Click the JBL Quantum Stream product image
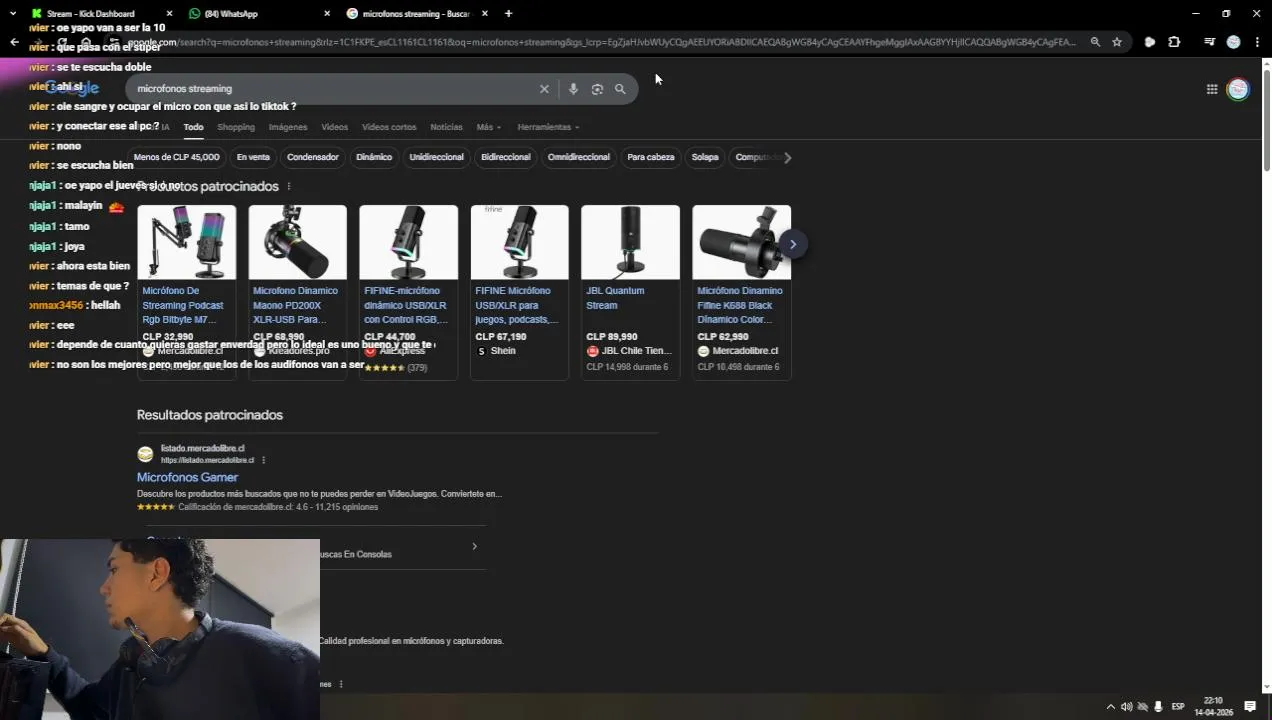This screenshot has height=720, width=1272. [x=630, y=242]
